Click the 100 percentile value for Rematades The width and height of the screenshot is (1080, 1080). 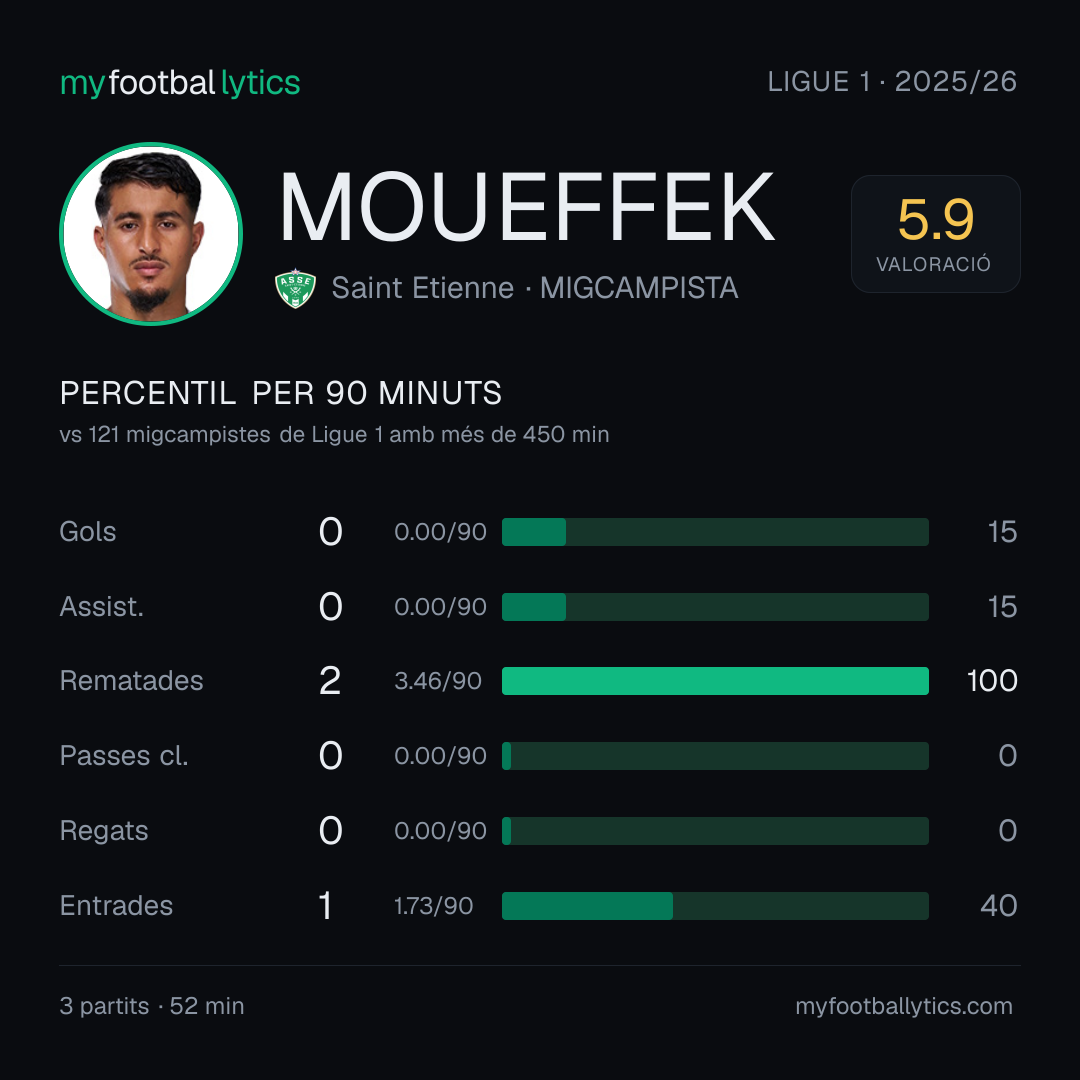[992, 681]
